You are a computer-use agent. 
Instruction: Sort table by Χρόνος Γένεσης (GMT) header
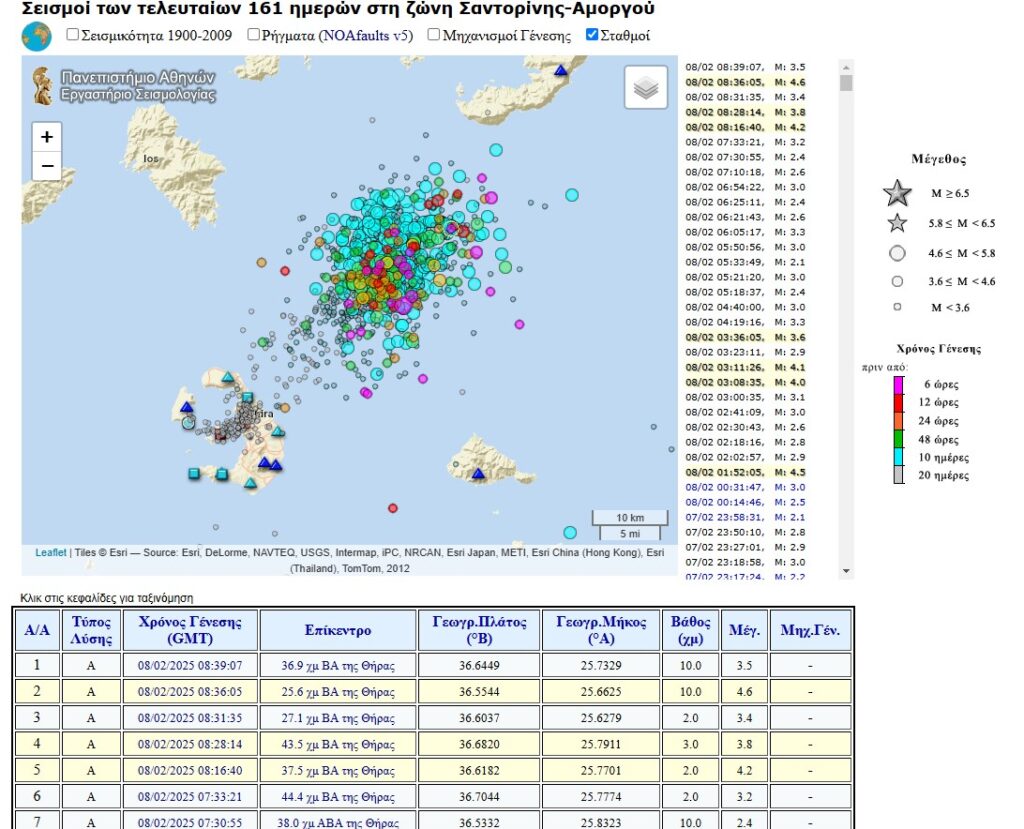[190, 630]
